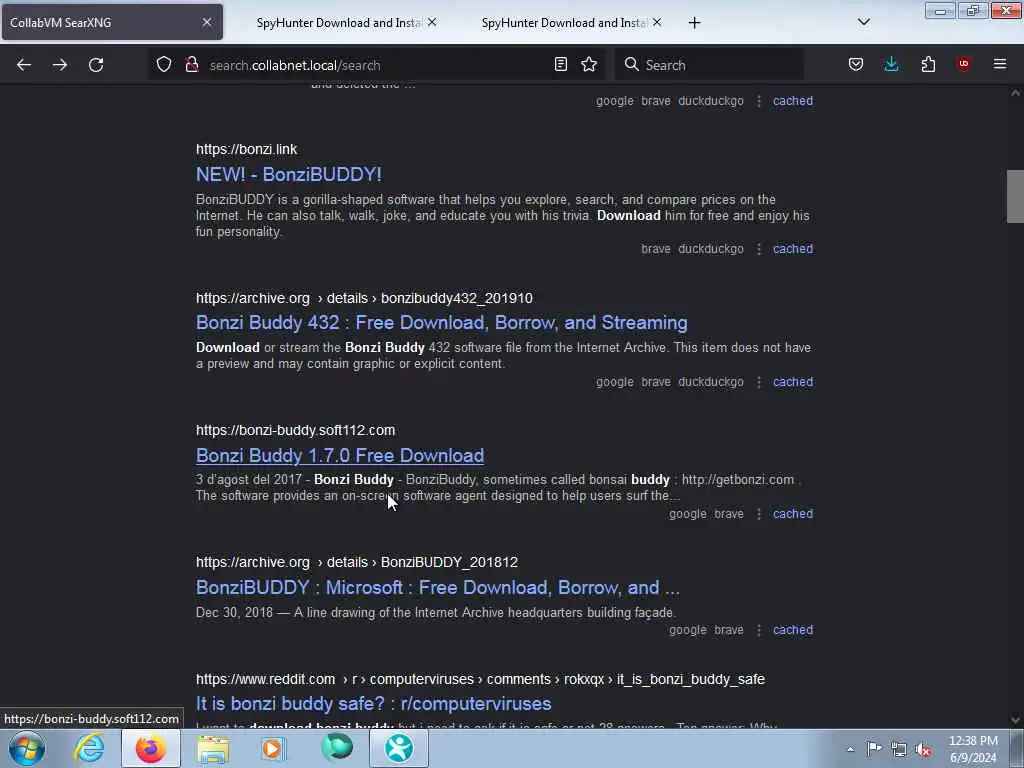
Task: Open the Windows Start menu orb
Action: point(26,748)
